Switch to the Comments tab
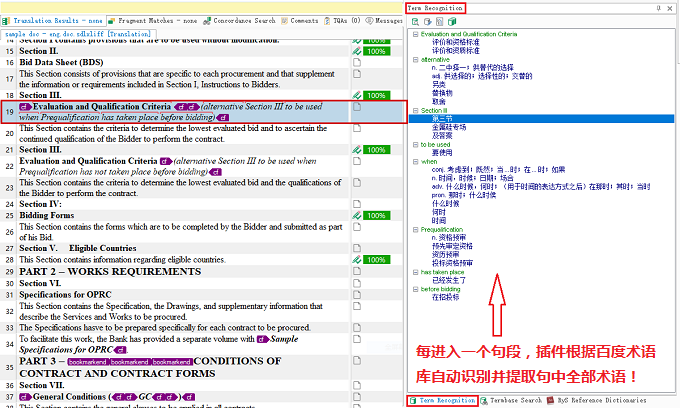This screenshot has width=680, height=408. [x=300, y=20]
